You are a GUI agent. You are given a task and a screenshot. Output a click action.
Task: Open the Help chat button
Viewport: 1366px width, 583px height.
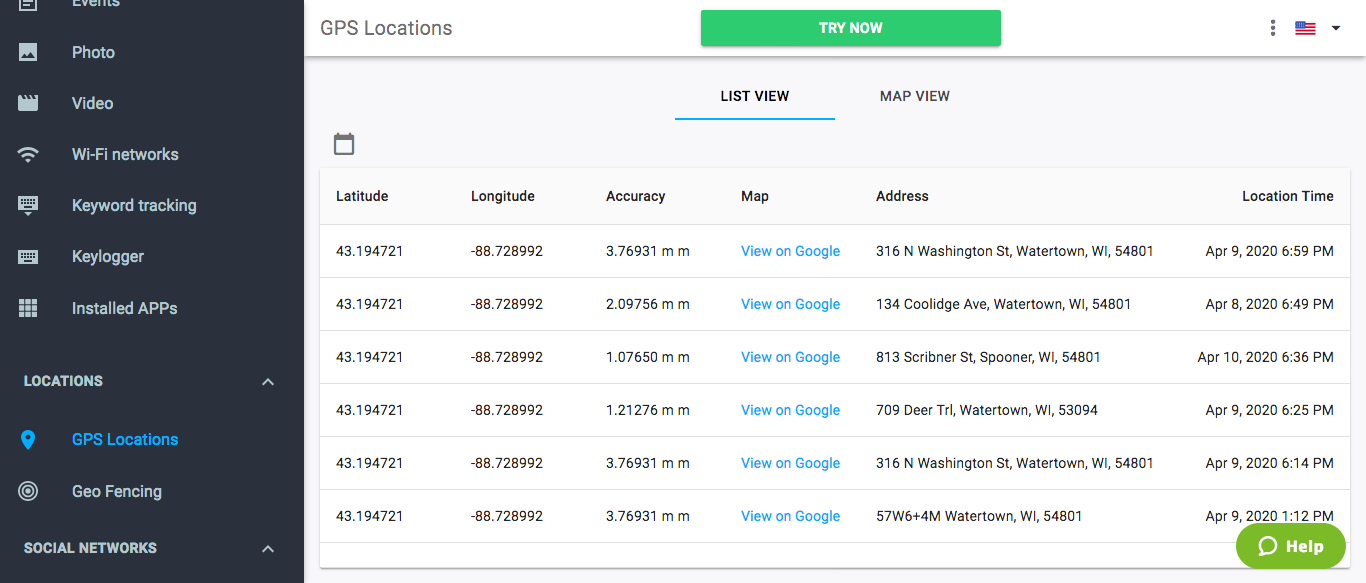coord(1291,546)
